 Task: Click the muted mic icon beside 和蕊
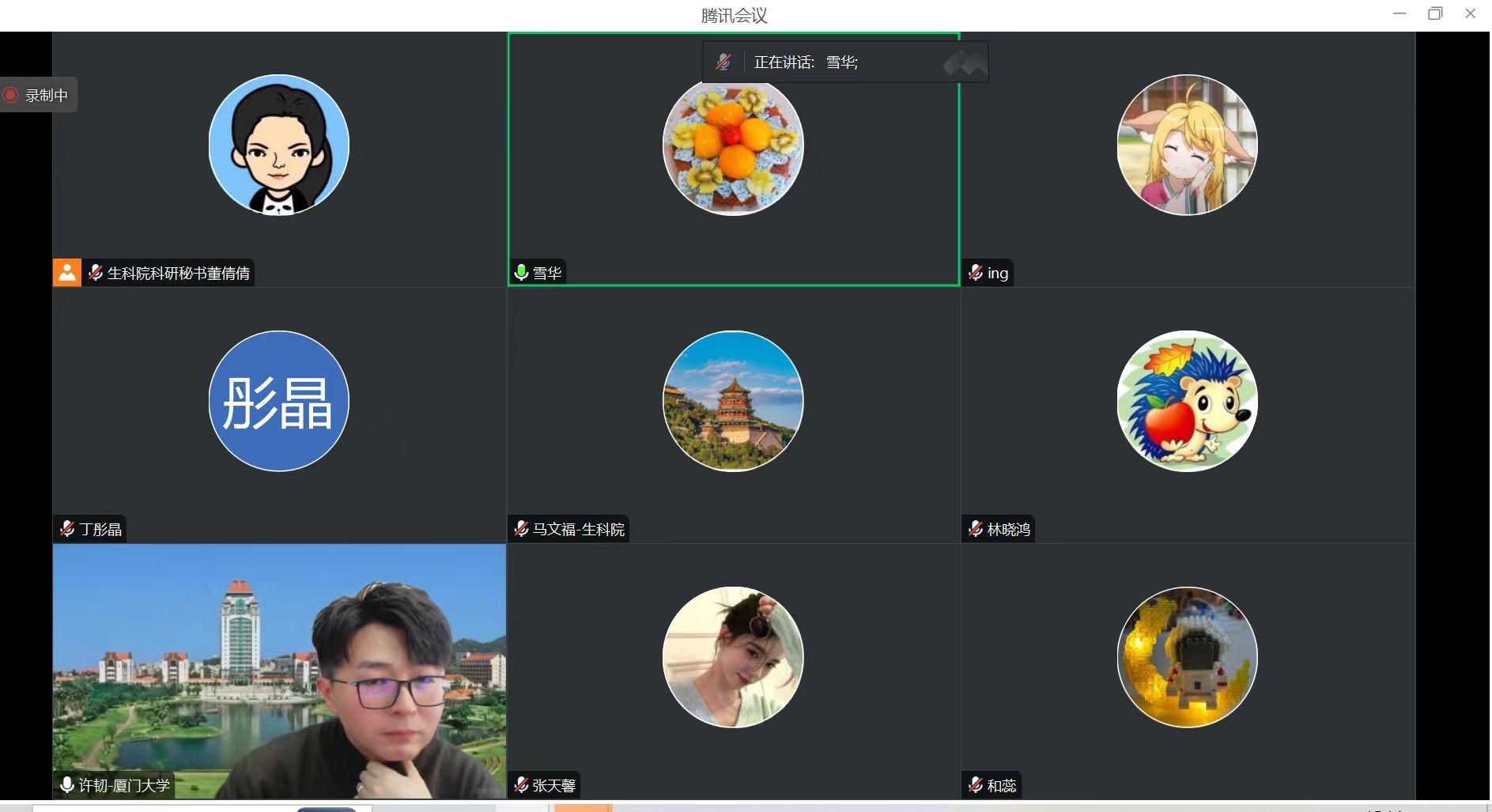976,785
